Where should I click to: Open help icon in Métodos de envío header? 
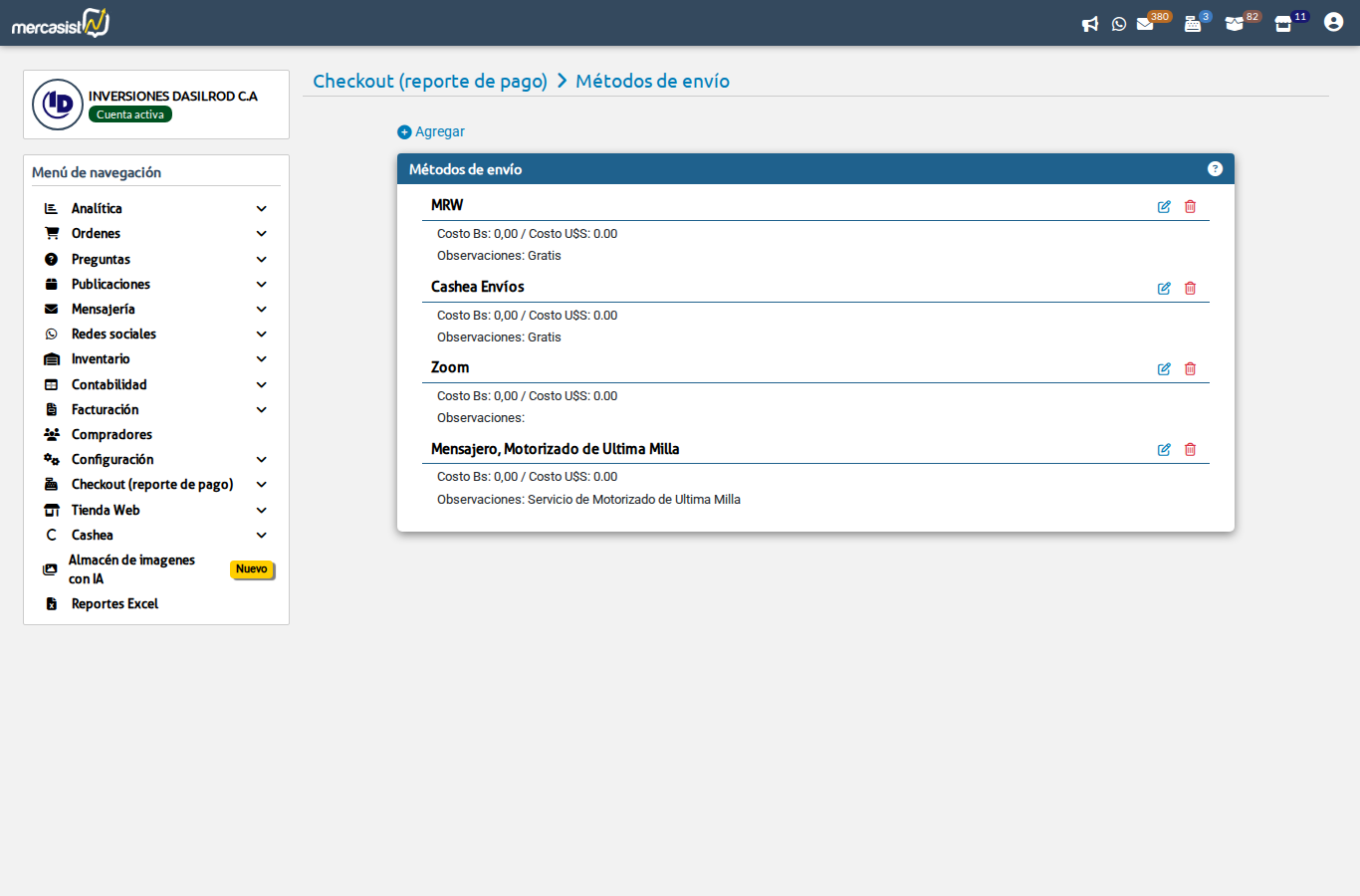pos(1215,169)
